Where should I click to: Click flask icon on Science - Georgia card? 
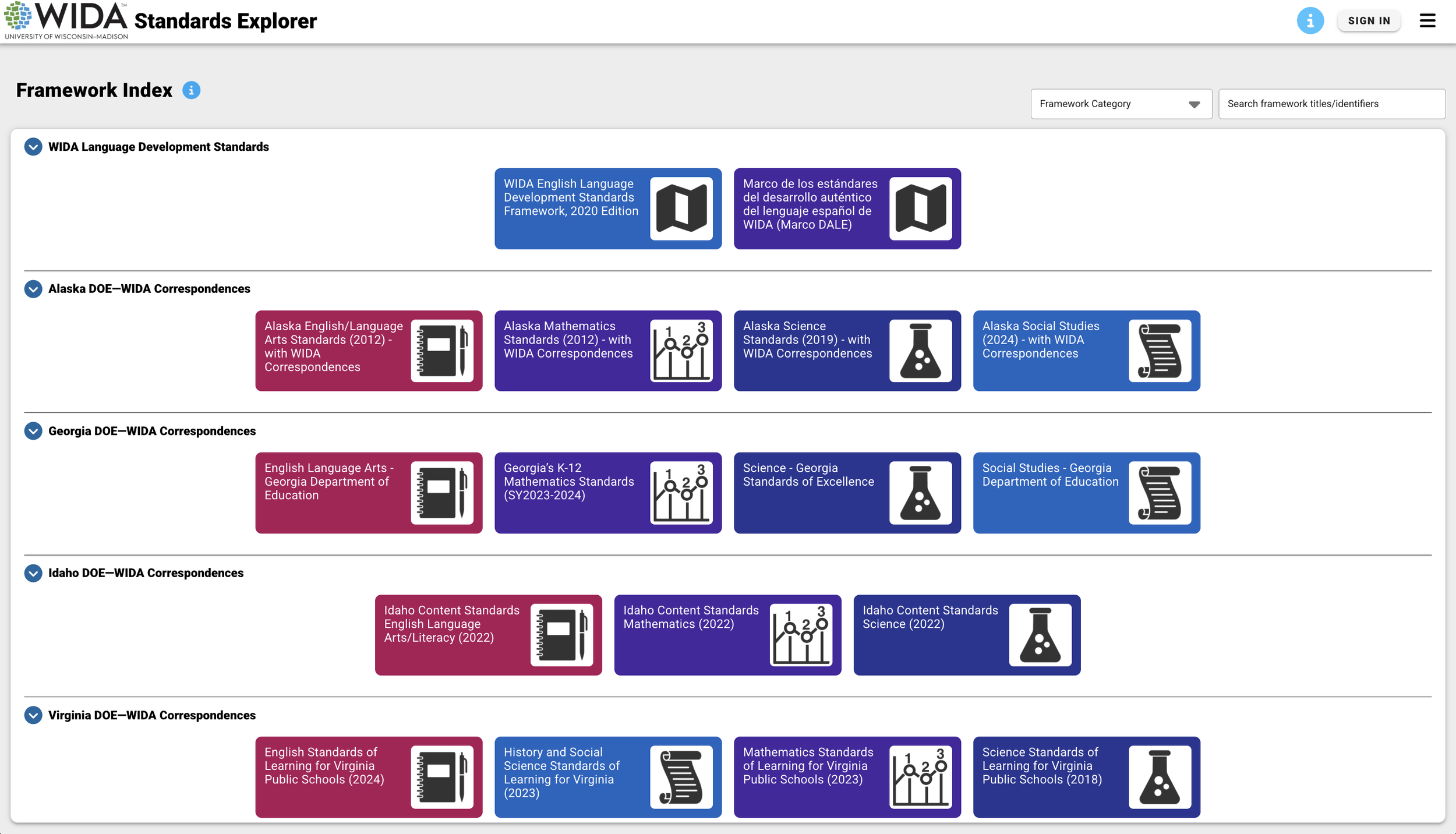[x=921, y=493]
